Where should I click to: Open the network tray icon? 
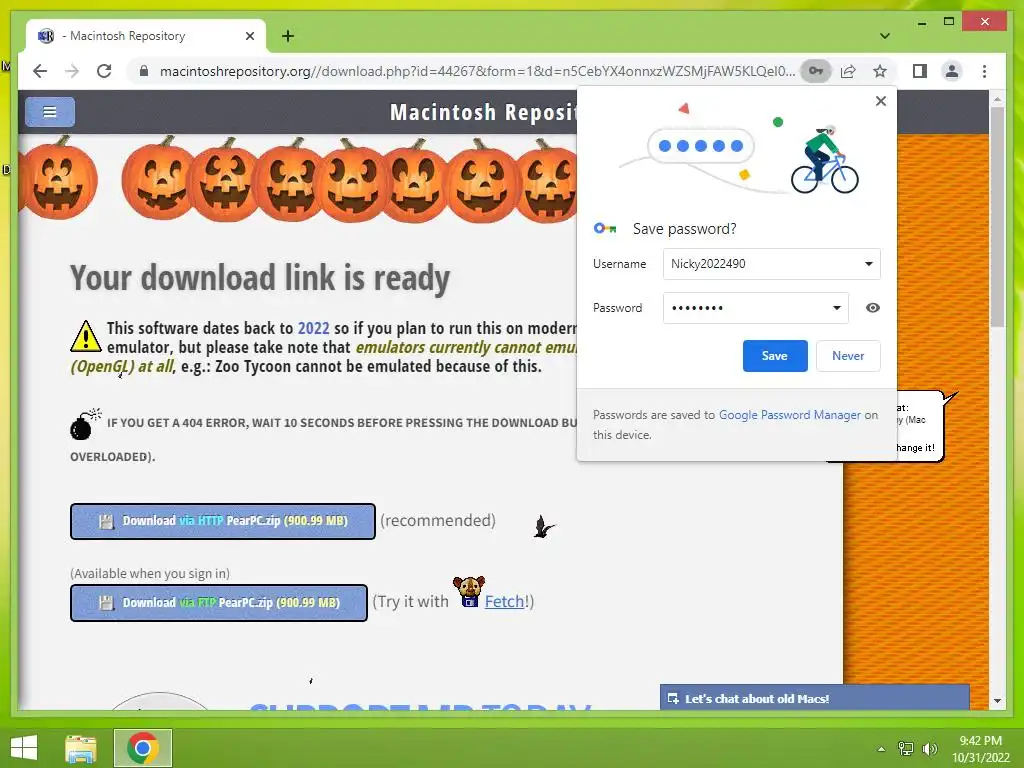905,748
